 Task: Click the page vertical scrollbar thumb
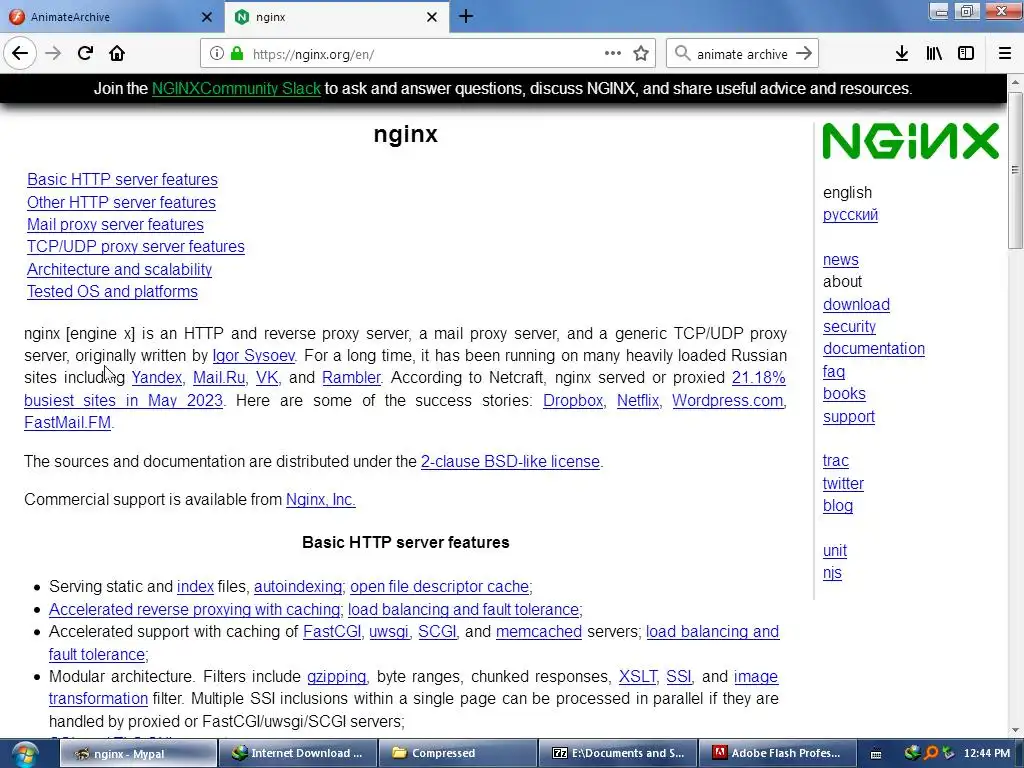tap(1015, 170)
